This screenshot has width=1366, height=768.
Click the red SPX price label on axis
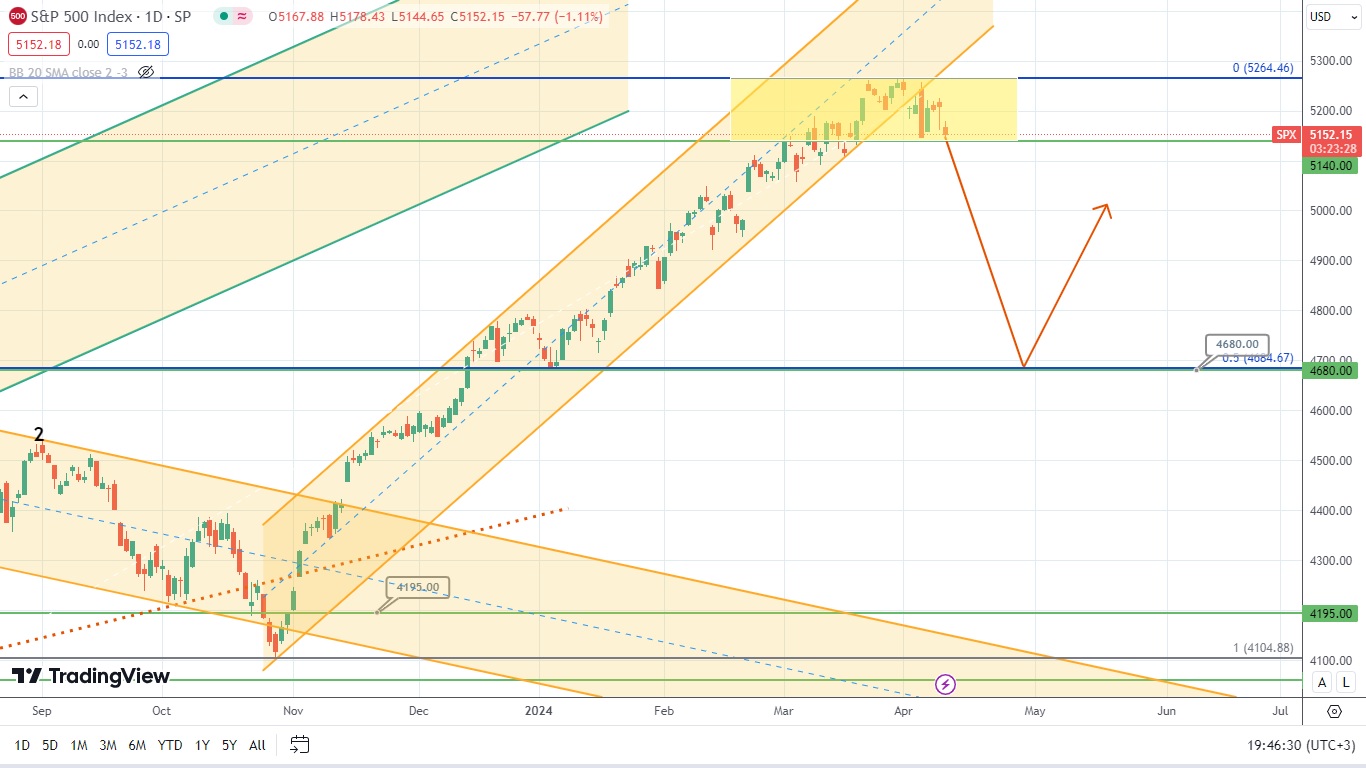(1285, 134)
